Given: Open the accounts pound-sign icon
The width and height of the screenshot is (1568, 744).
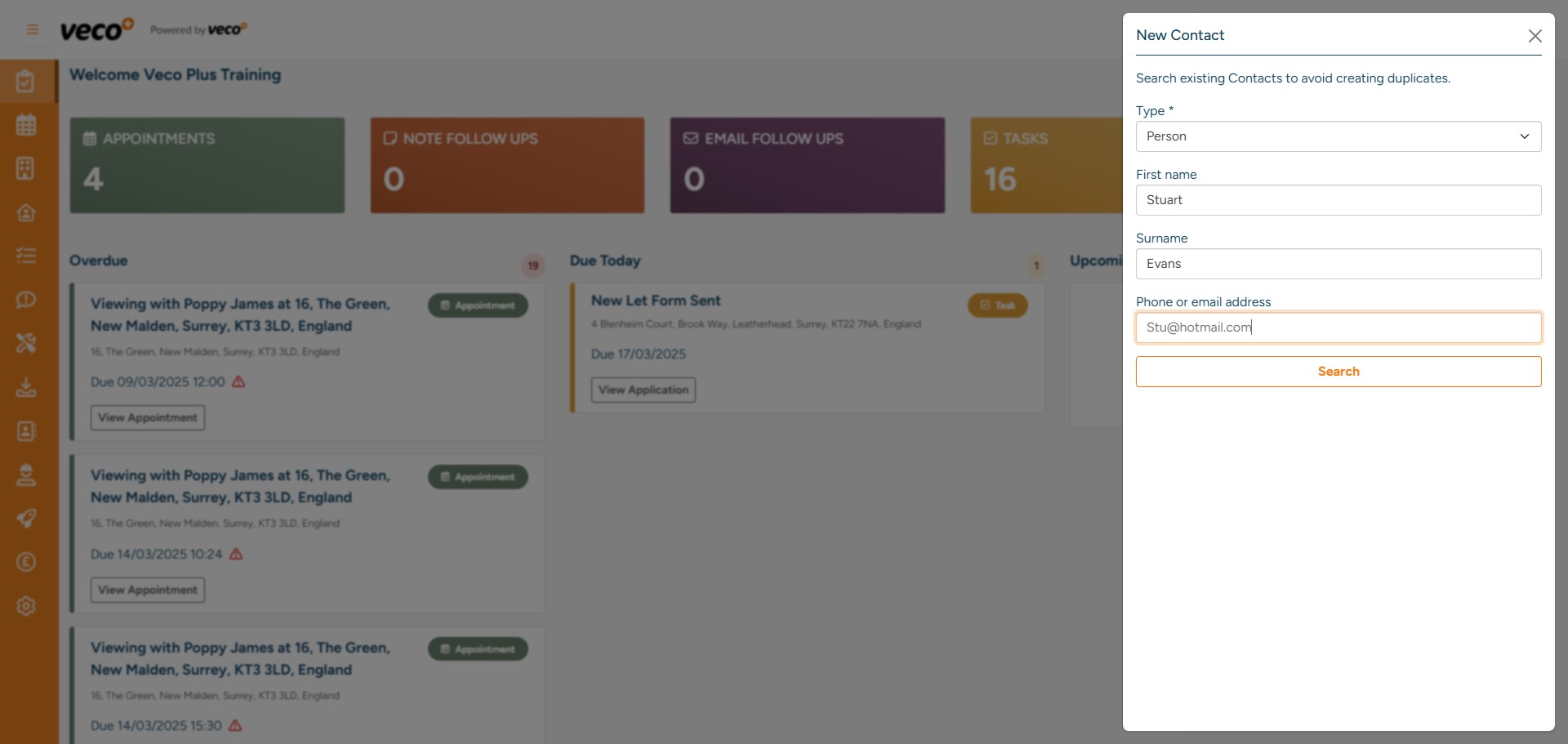Looking at the screenshot, I should click(27, 562).
